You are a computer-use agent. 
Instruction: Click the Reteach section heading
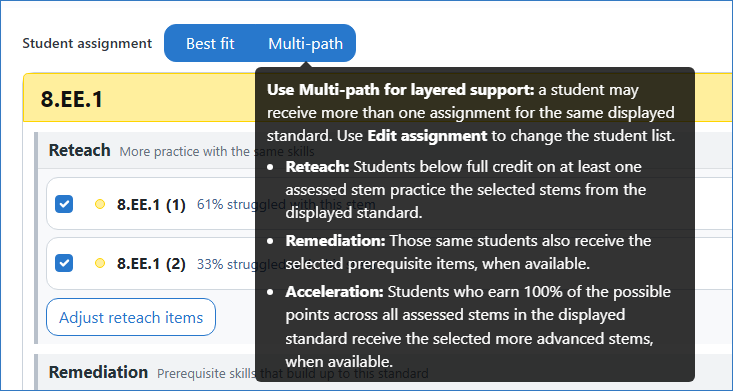[x=79, y=151]
